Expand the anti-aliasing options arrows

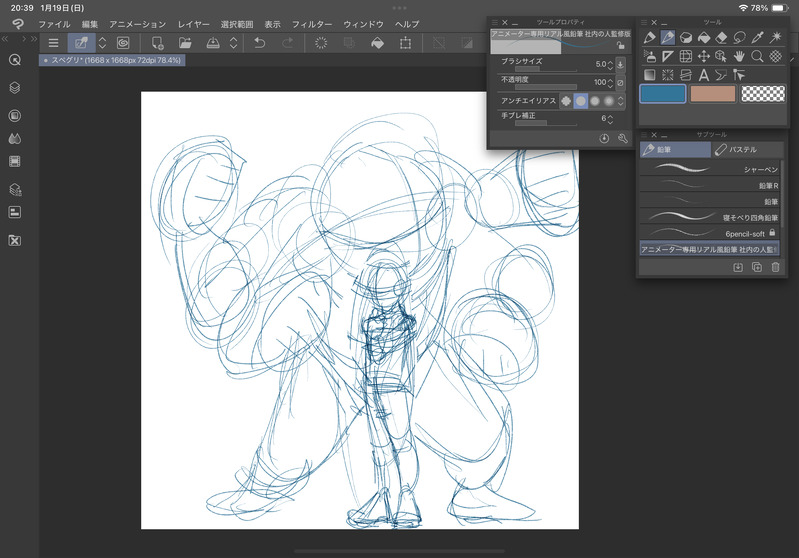click(620, 100)
